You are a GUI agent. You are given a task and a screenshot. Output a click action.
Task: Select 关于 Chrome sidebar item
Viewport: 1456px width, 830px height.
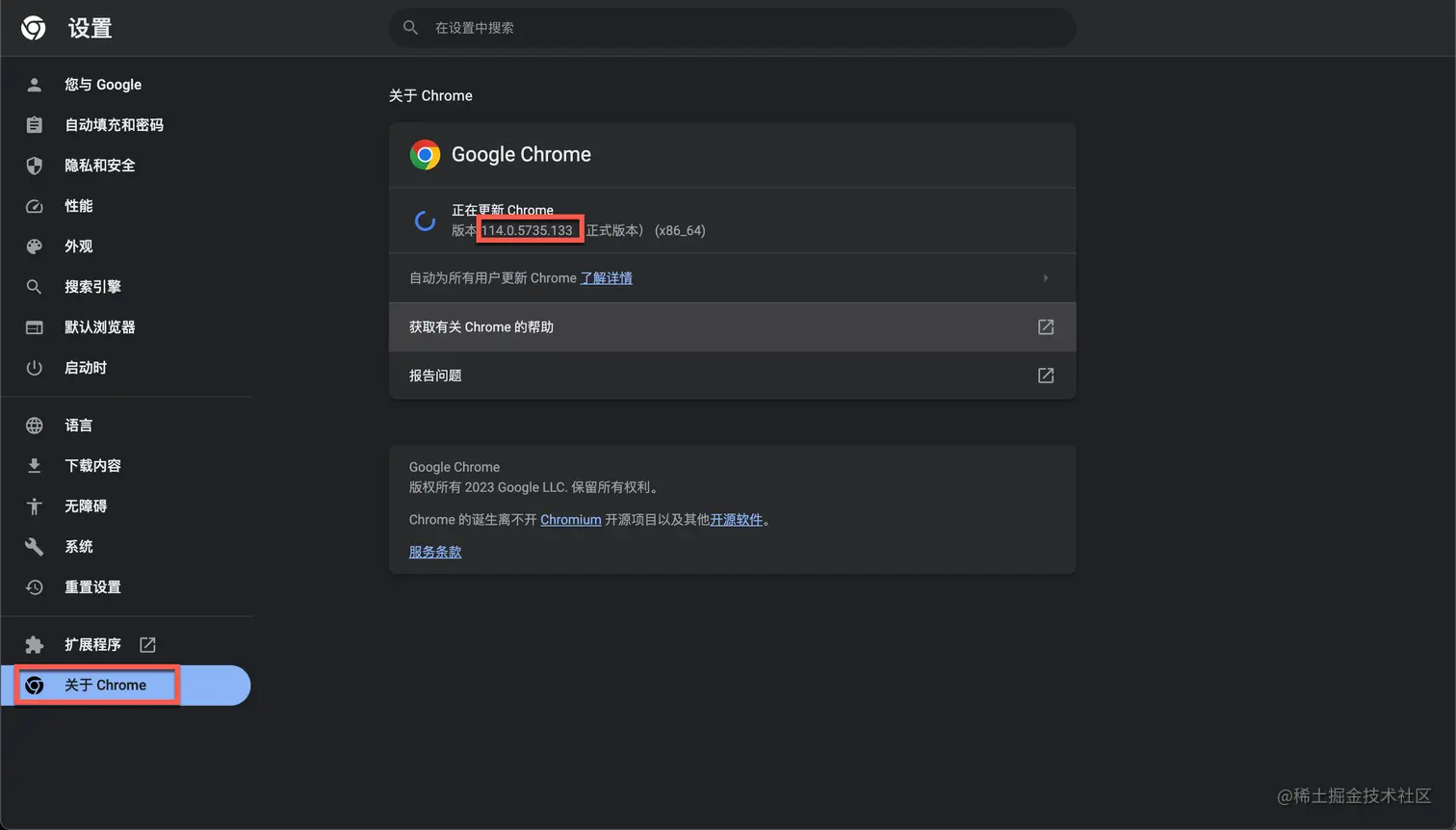pyautogui.click(x=126, y=686)
